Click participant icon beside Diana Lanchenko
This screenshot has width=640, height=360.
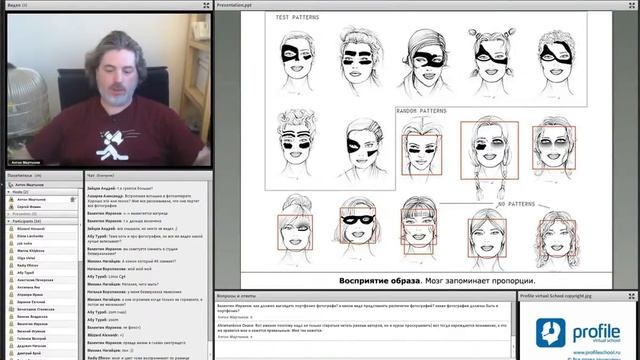pos(11,236)
